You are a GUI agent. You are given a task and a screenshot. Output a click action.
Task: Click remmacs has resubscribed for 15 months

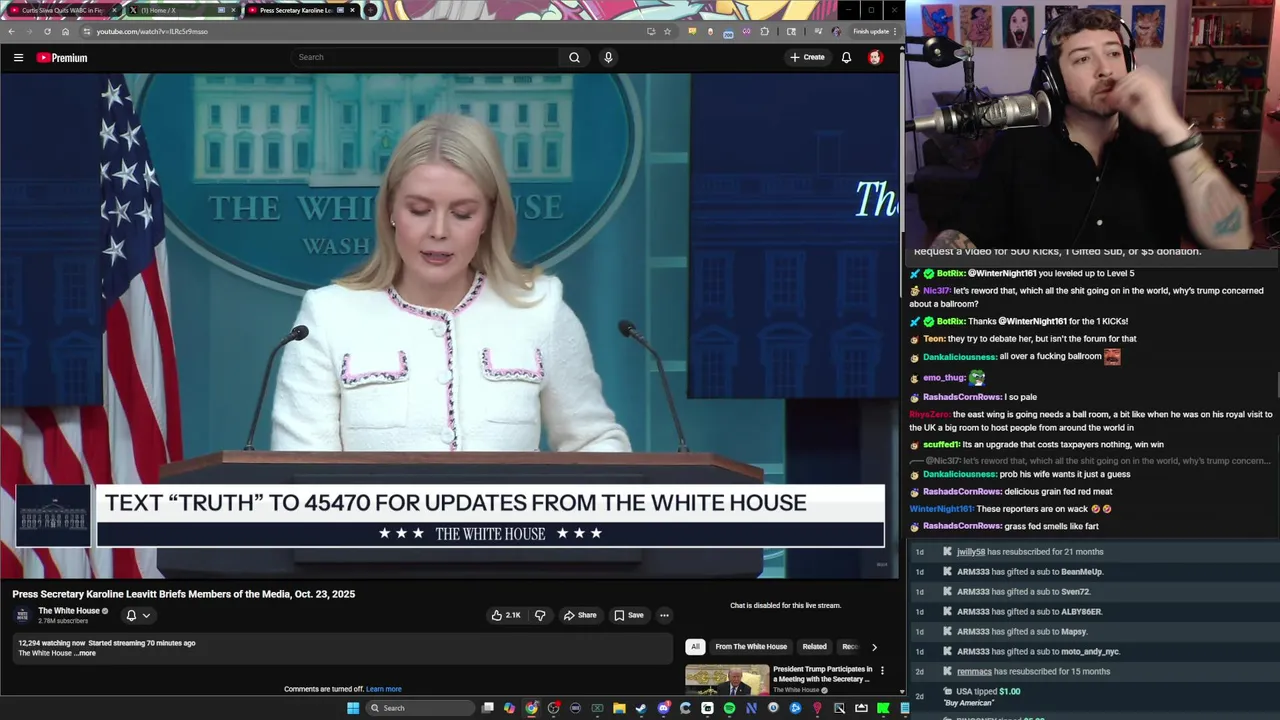click(x=1033, y=672)
